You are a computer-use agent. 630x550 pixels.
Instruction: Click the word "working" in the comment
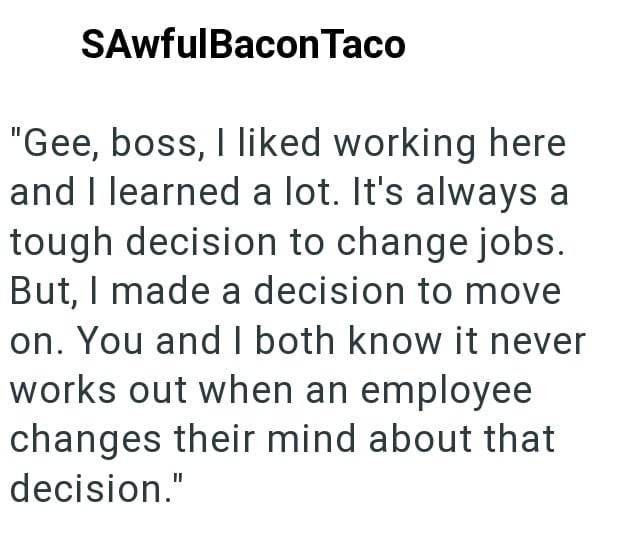pyautogui.click(x=404, y=145)
